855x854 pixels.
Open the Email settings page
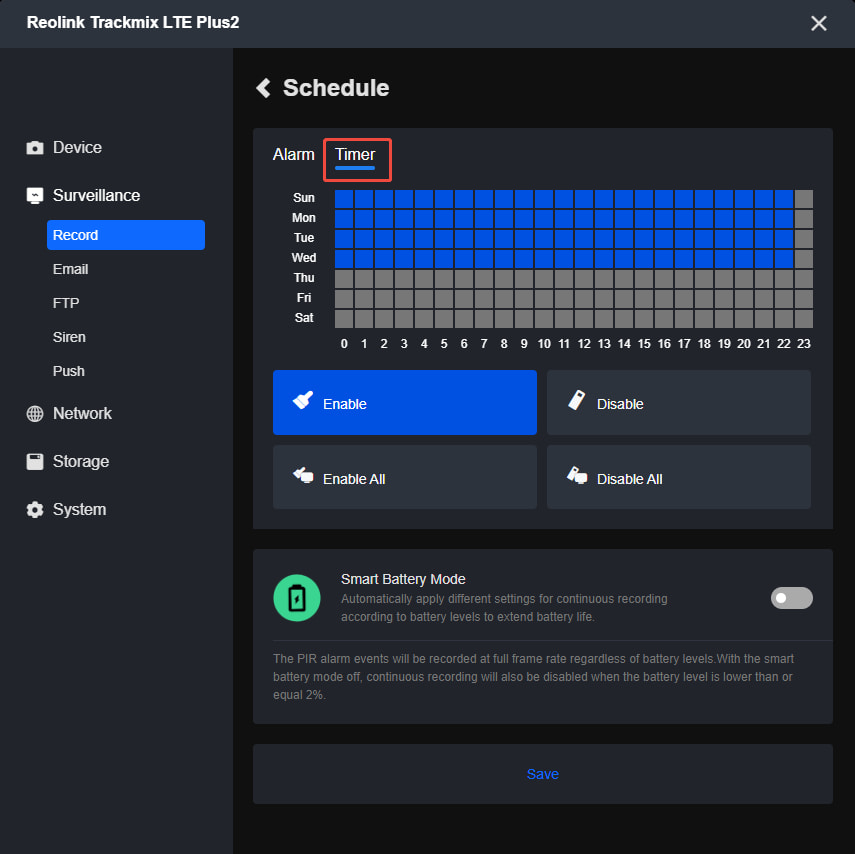70,269
